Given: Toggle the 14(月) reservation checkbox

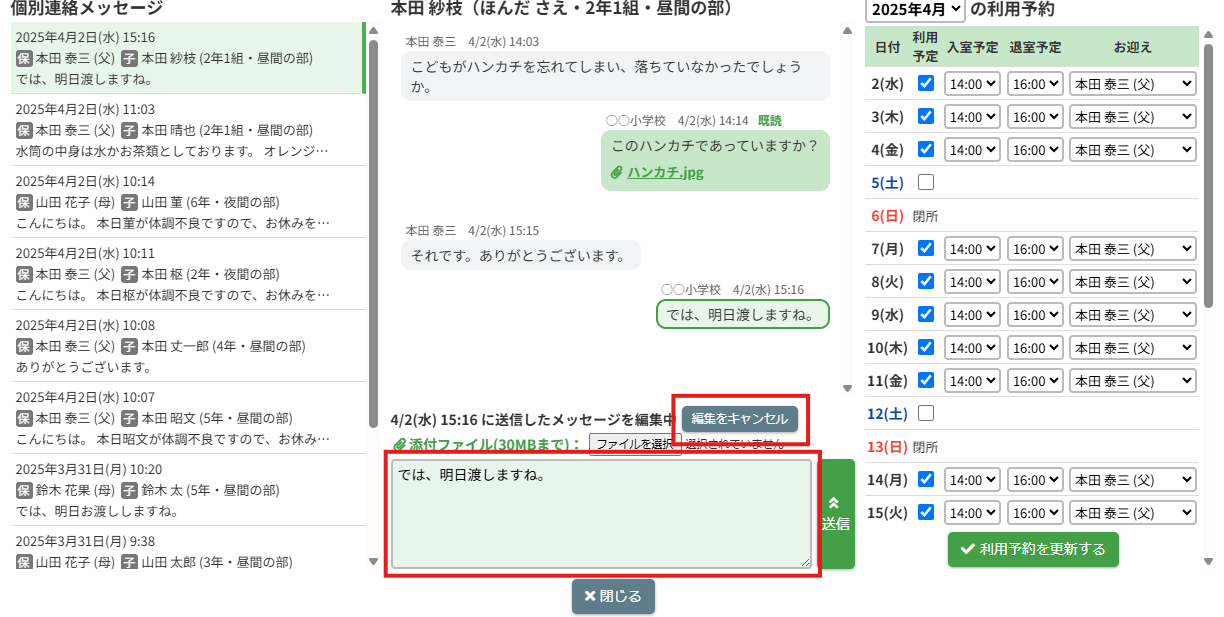Looking at the screenshot, I should (926, 479).
